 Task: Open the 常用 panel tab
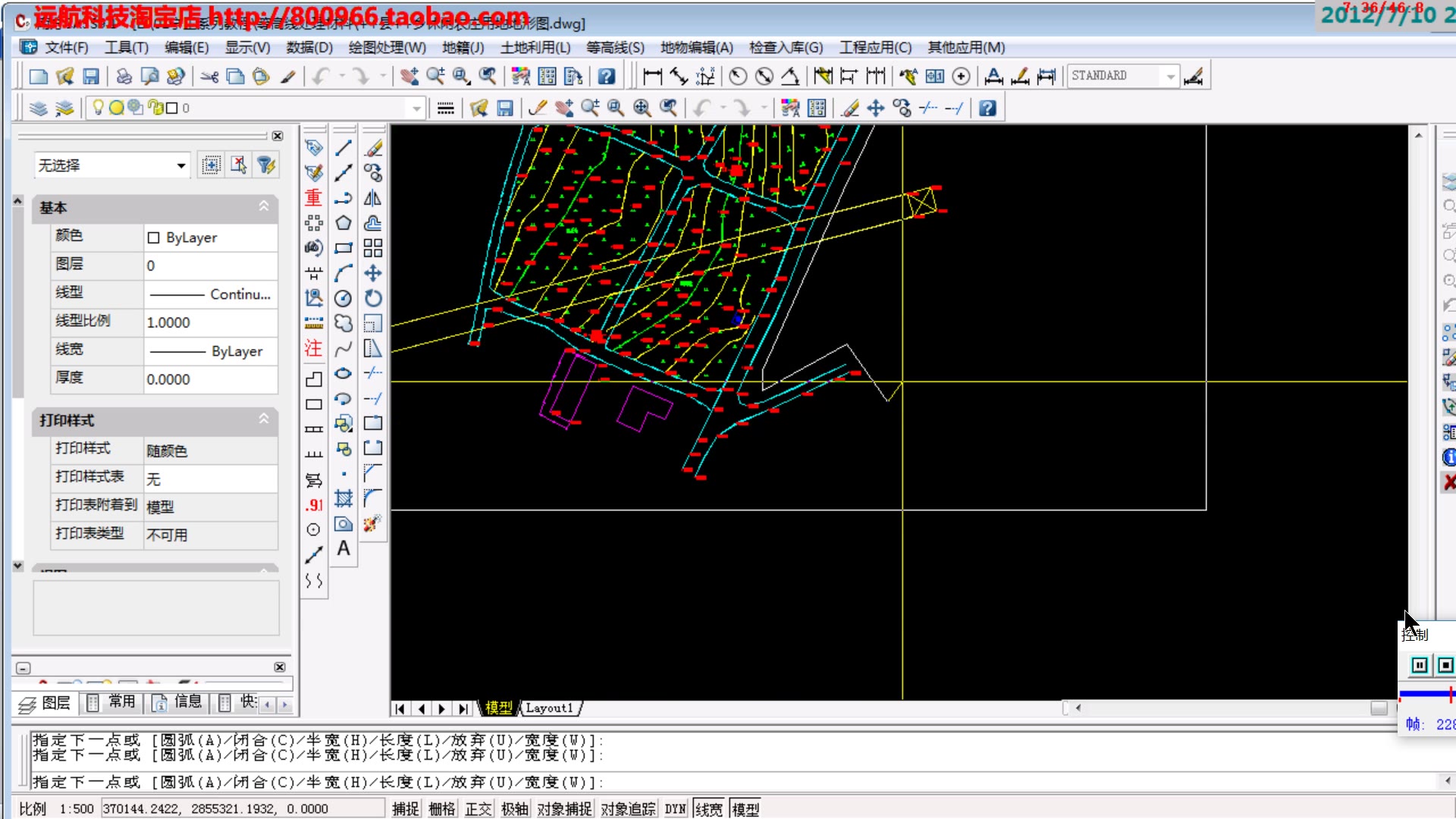coord(112,703)
